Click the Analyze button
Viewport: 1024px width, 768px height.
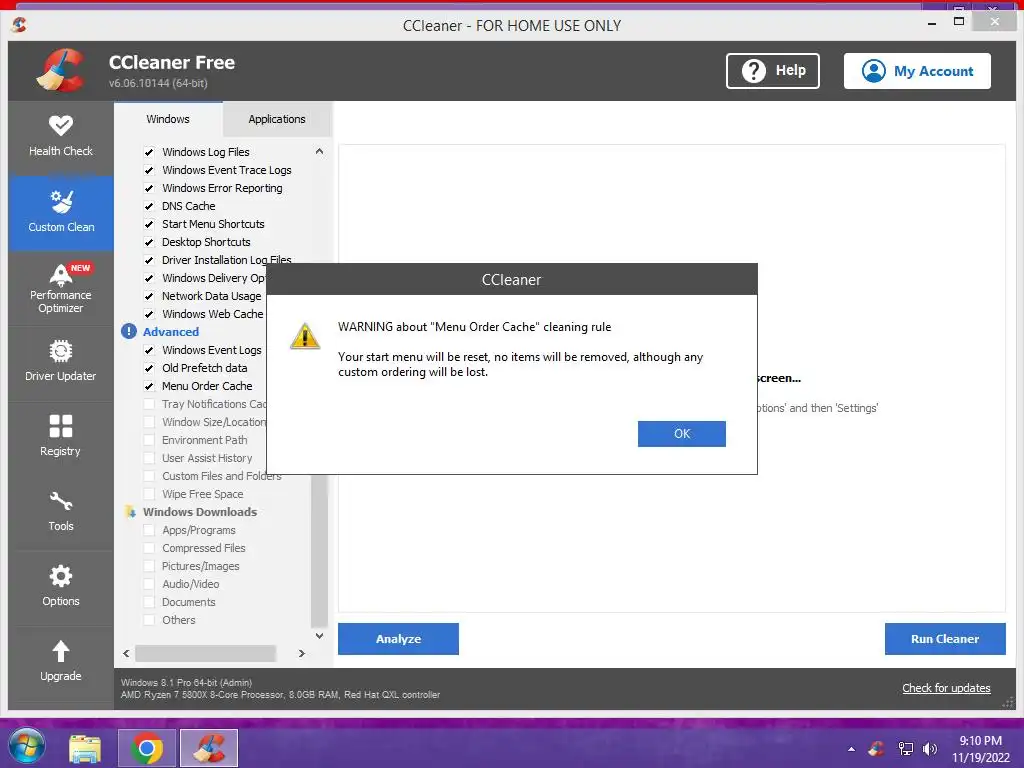398,639
